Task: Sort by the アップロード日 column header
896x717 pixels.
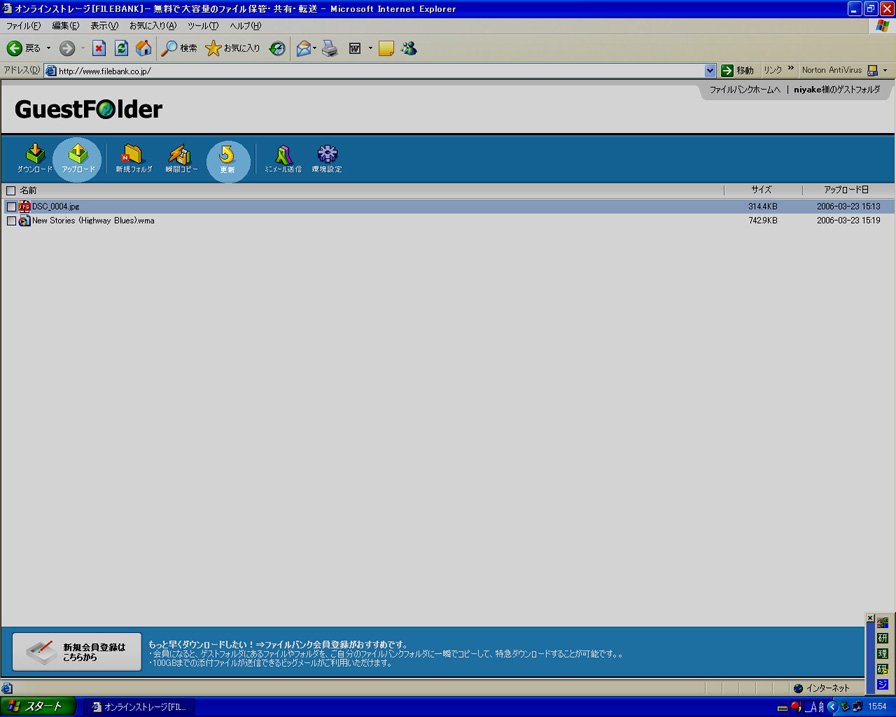Action: point(846,190)
